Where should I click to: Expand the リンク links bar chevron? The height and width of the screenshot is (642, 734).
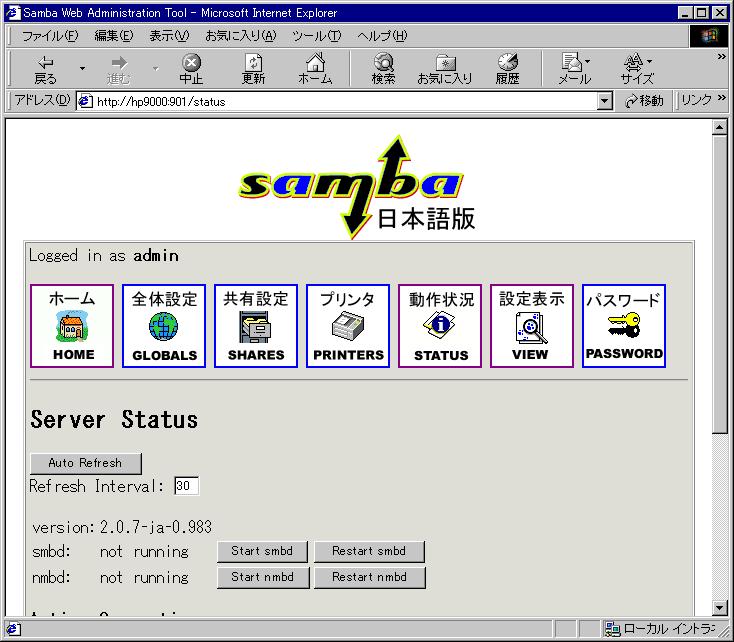point(721,97)
